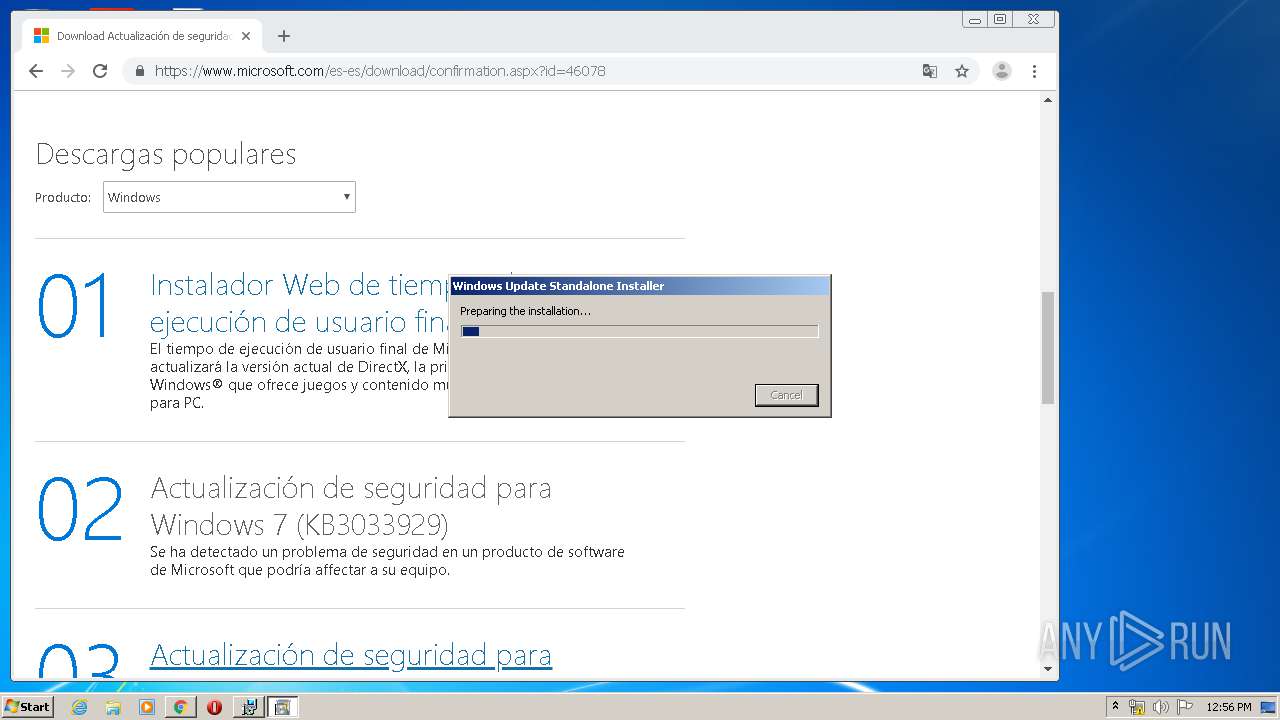Open the Producto Windows dropdown
Screen dimensions: 1280x720
pyautogui.click(x=229, y=197)
